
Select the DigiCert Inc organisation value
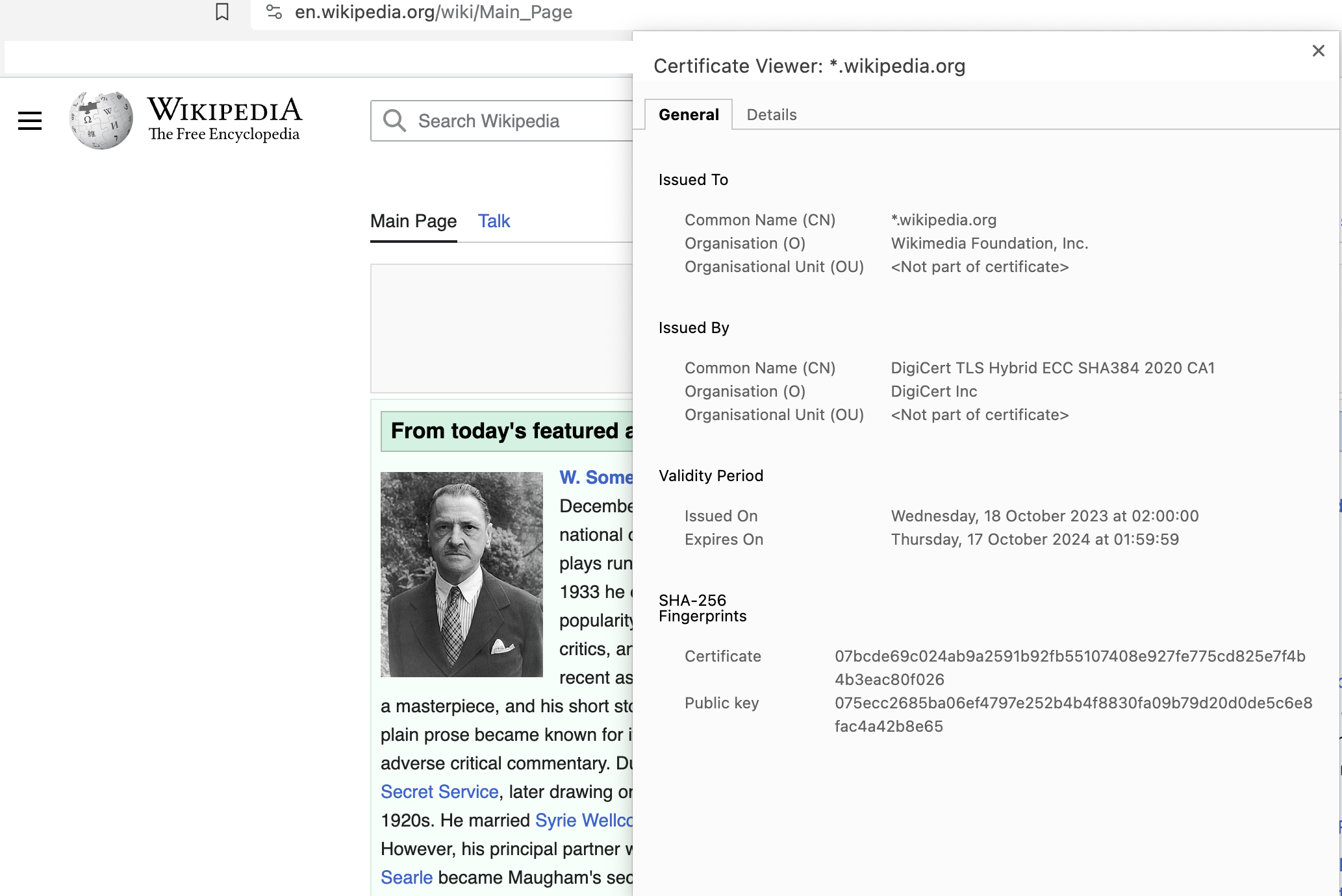[x=934, y=392]
